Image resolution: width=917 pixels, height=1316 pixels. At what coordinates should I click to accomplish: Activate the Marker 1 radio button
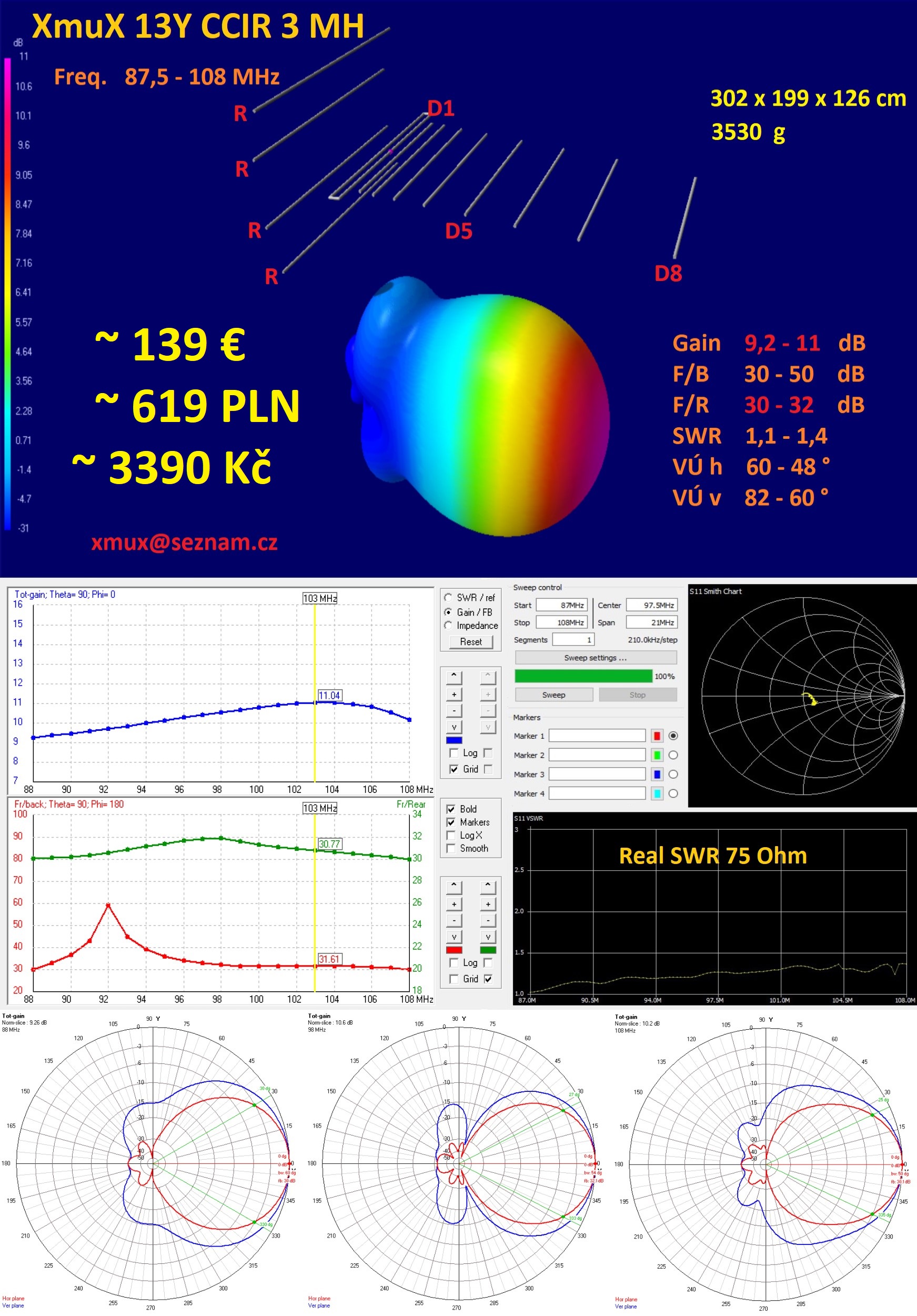click(x=673, y=736)
